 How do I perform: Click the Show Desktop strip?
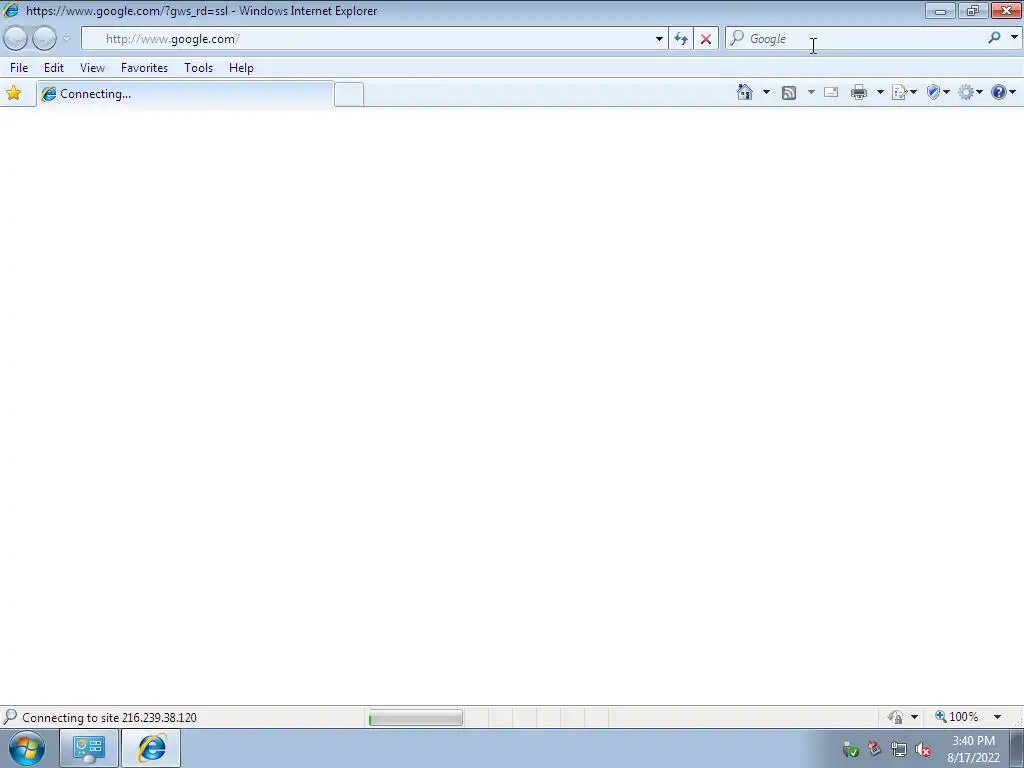tap(1017, 748)
